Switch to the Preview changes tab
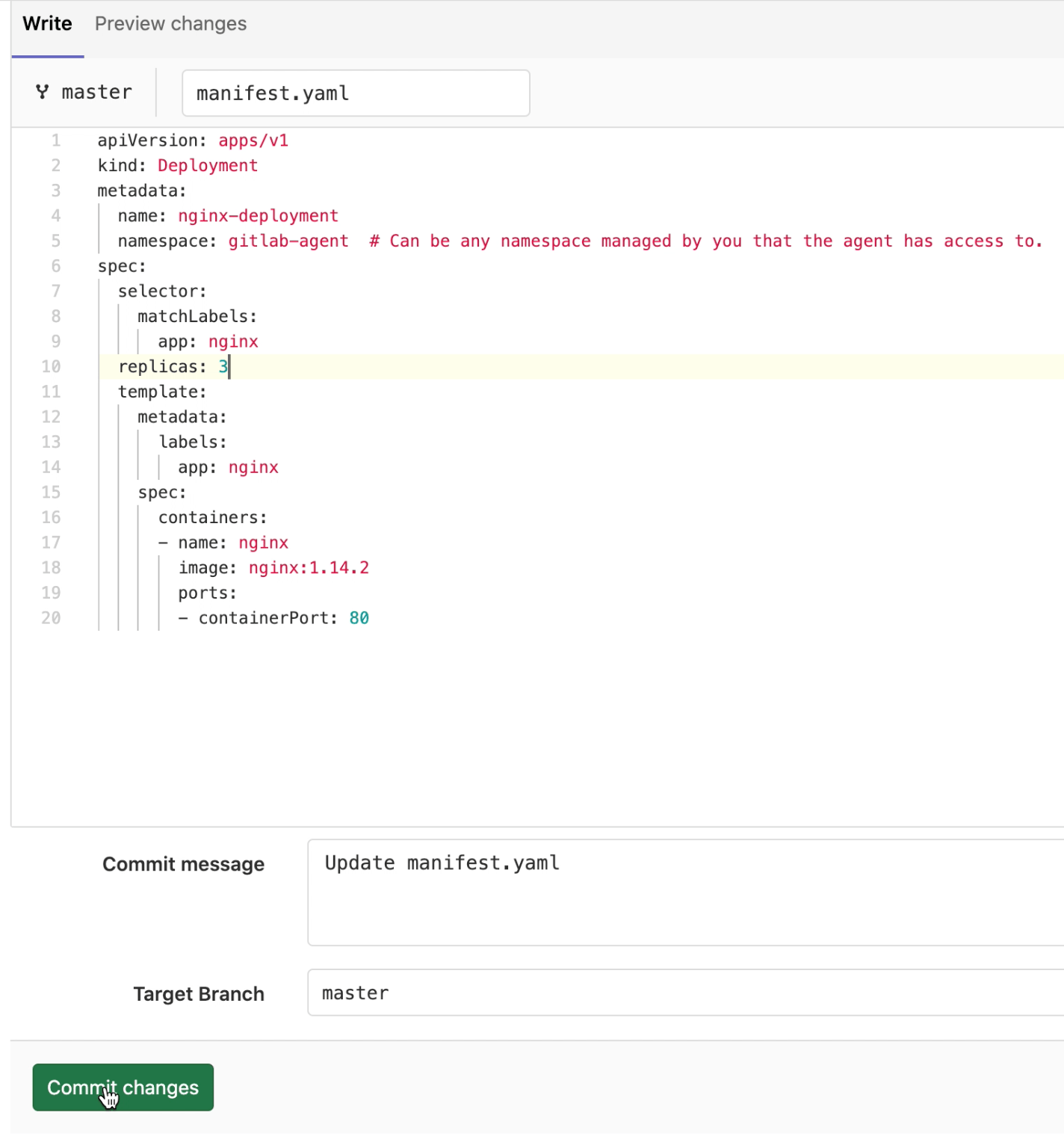 pyautogui.click(x=170, y=23)
